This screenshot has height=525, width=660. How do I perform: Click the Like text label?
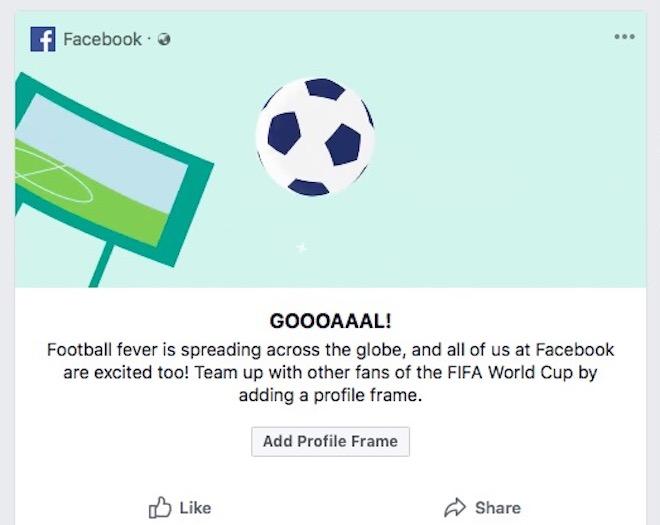click(x=195, y=508)
